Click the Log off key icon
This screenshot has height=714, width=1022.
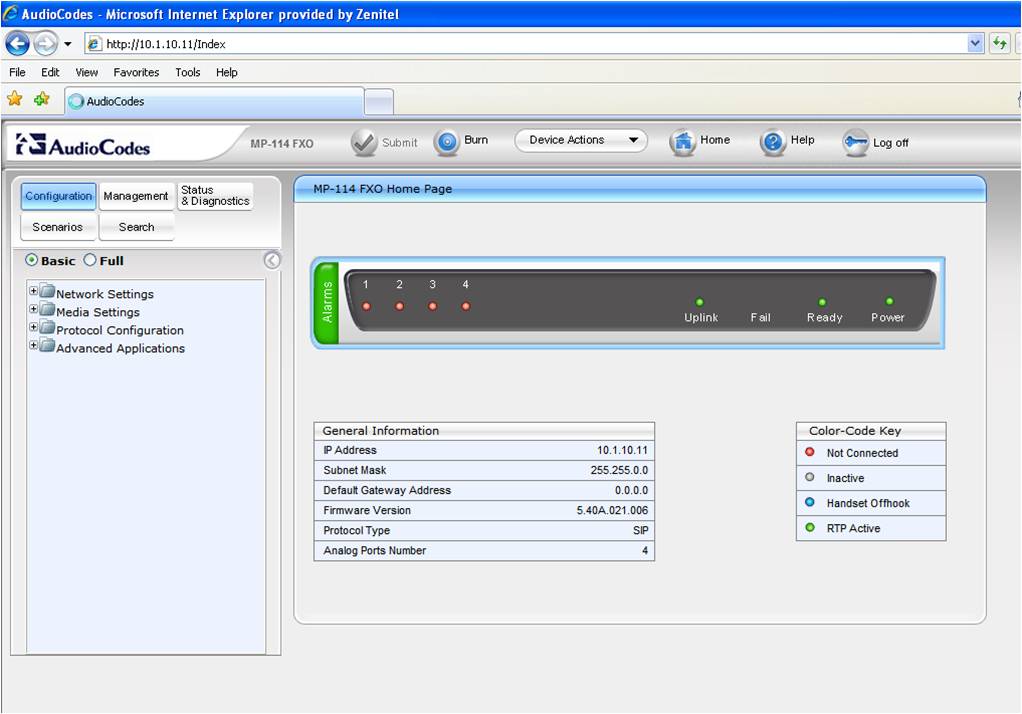[855, 143]
